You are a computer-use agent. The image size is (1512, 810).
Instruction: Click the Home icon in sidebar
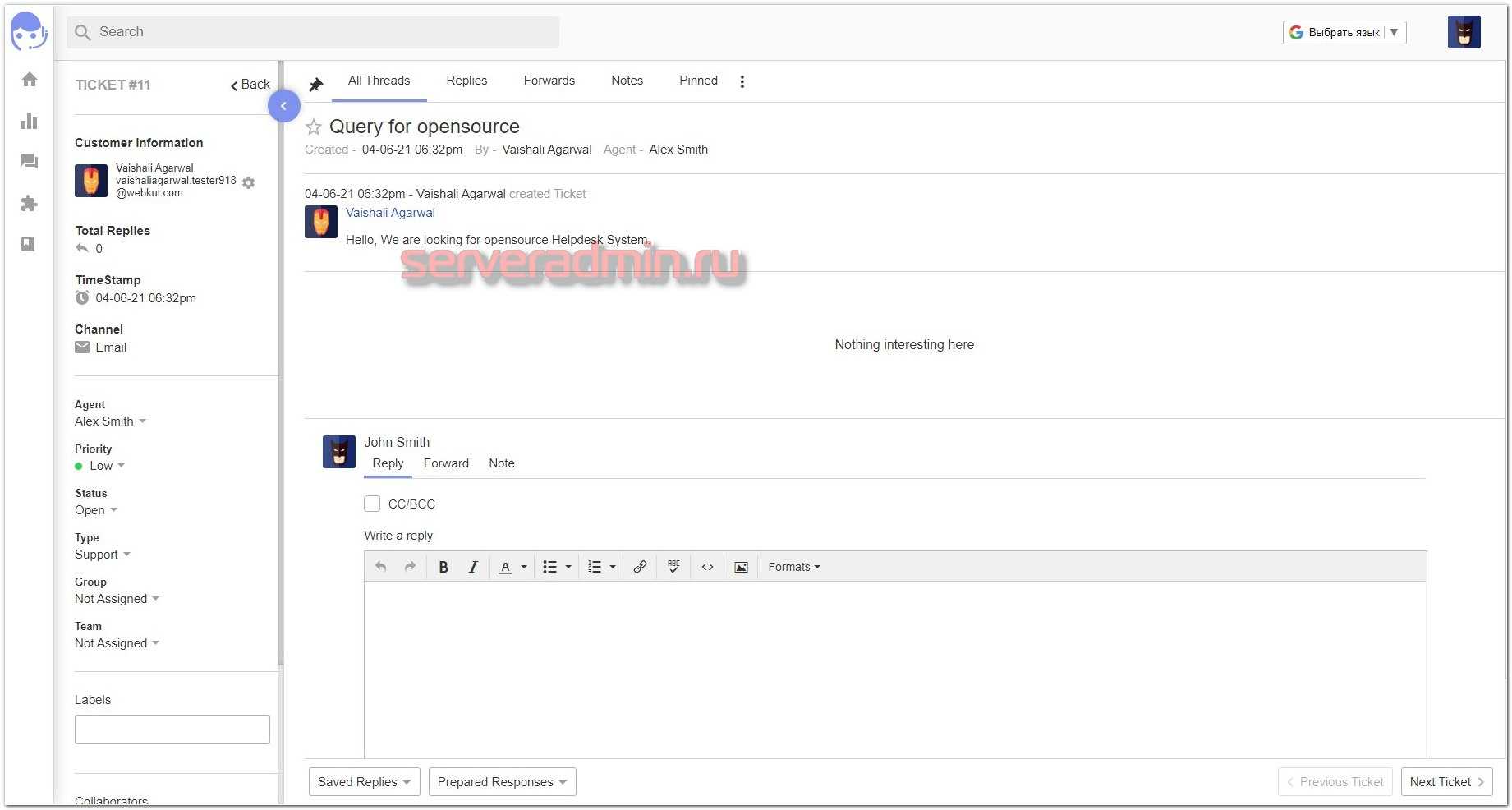[x=30, y=80]
